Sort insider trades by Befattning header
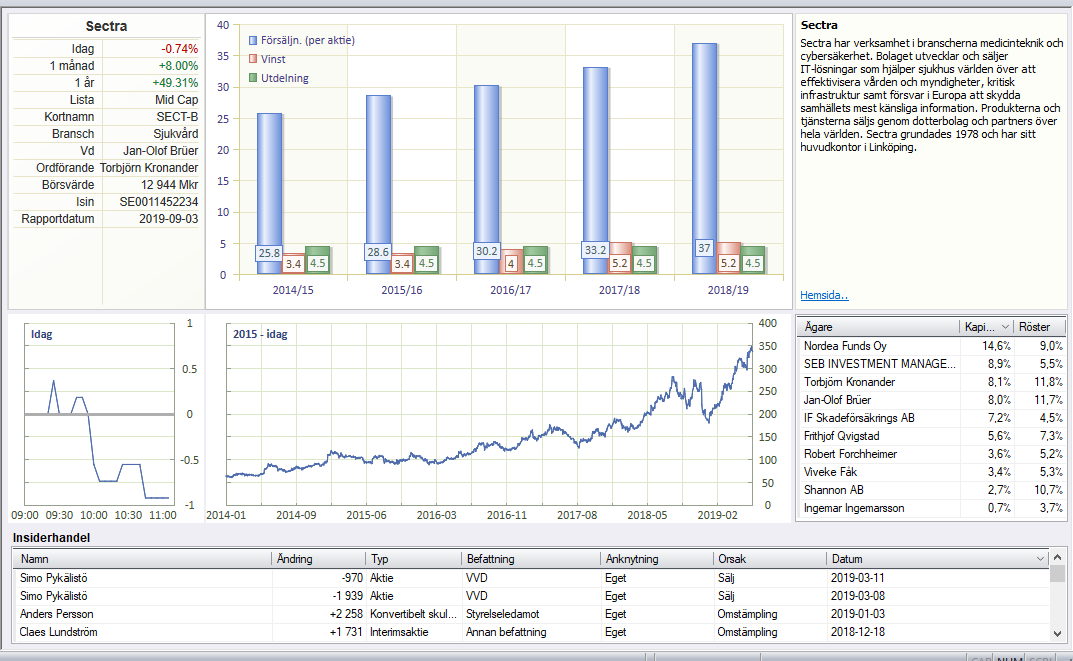Image resolution: width=1073 pixels, height=661 pixels. click(x=530, y=559)
